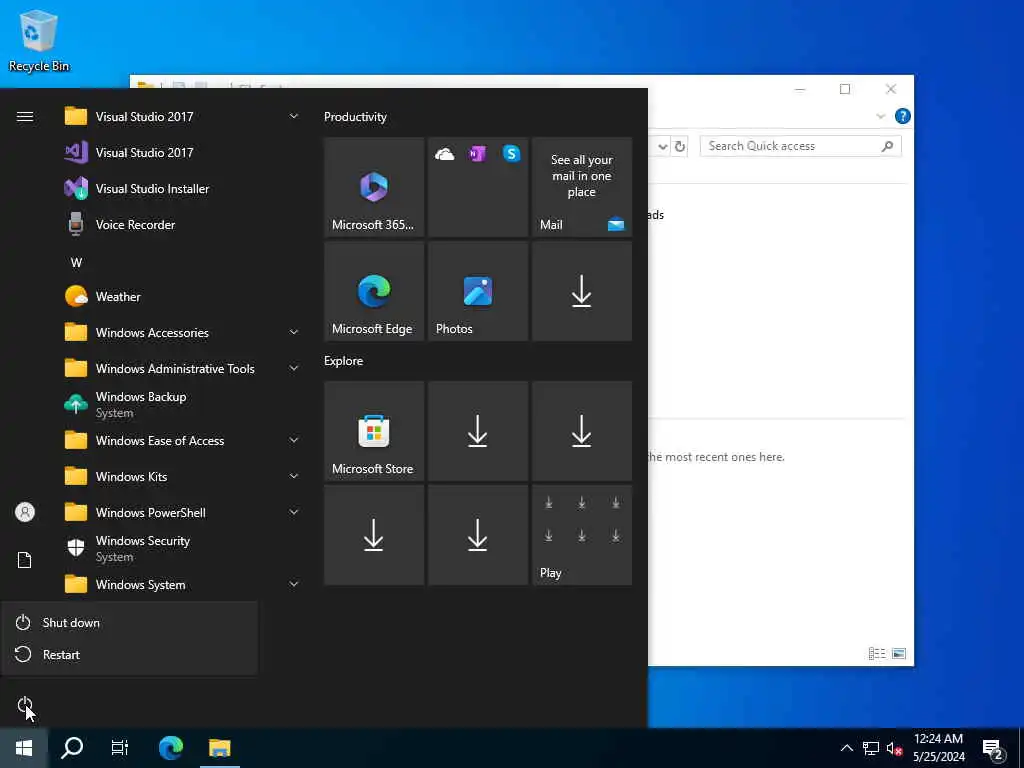
Task: Click the Power icon in Start
Action: (25, 705)
